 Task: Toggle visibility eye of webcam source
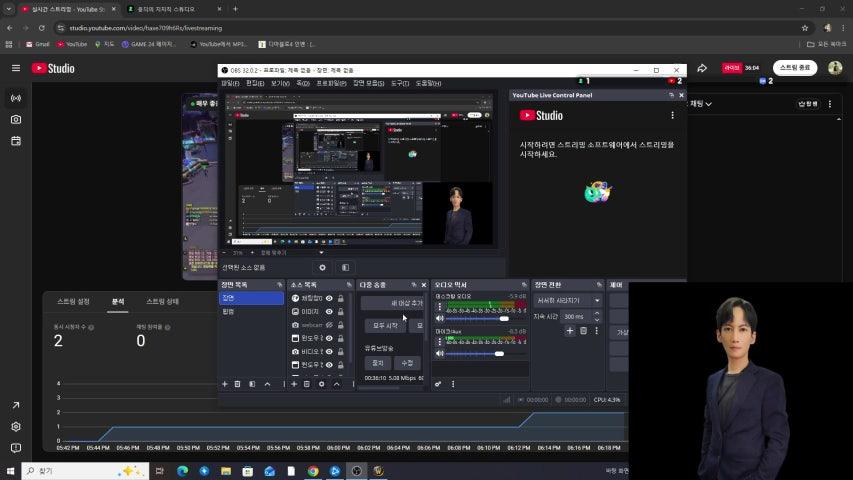tap(329, 325)
